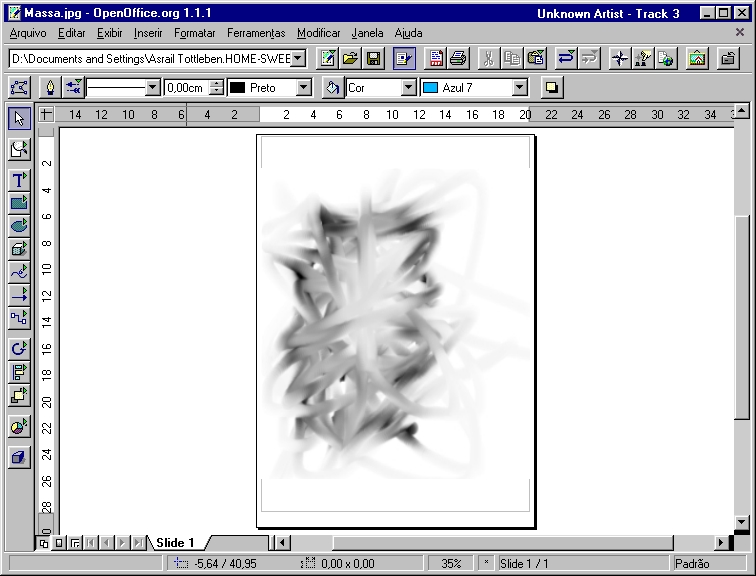756x576 pixels.
Task: Toggle the shadow button
Action: pos(551,88)
